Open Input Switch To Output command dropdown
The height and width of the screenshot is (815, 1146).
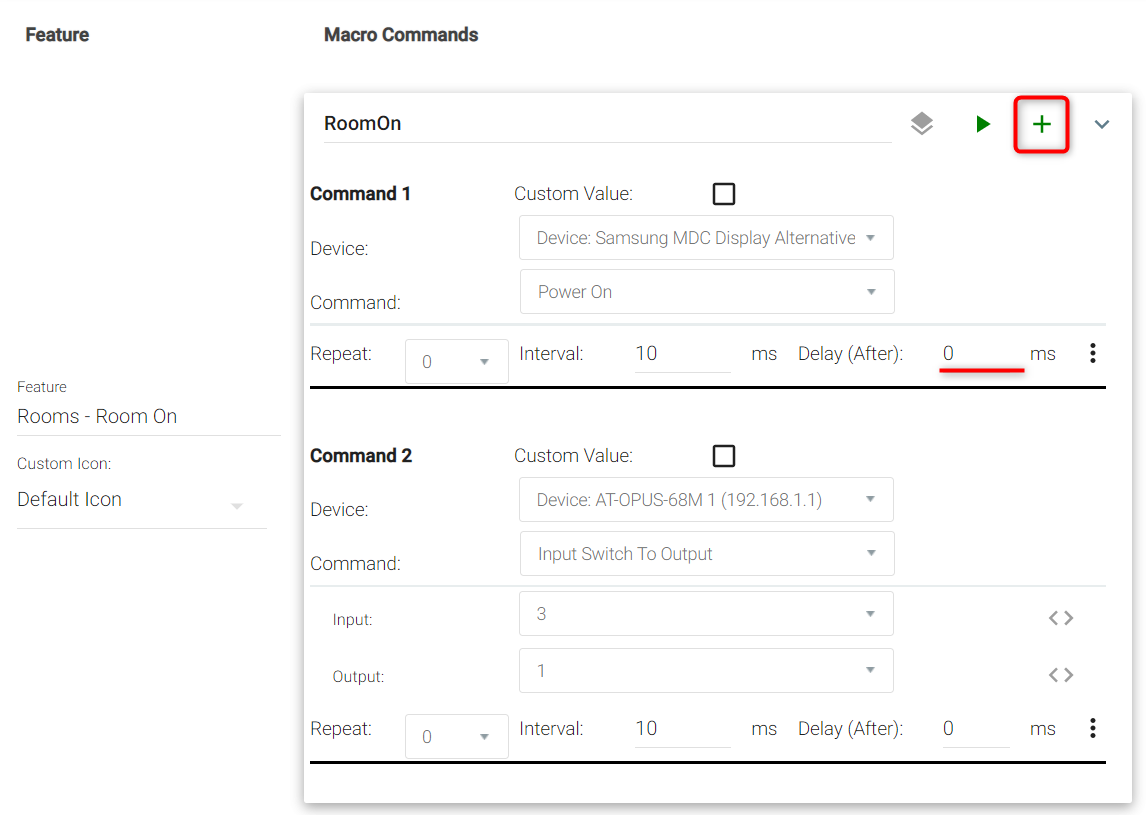pos(707,553)
